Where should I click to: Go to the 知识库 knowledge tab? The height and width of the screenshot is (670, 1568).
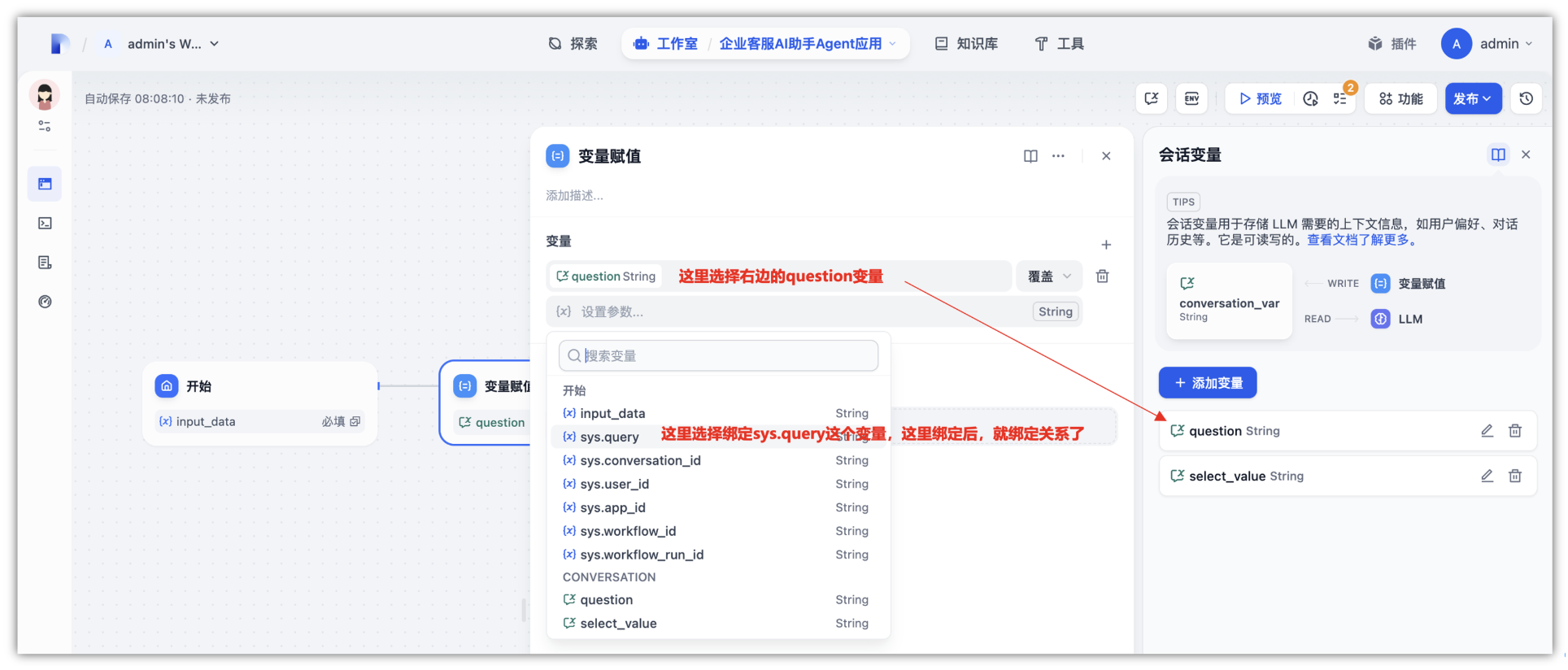[x=966, y=44]
